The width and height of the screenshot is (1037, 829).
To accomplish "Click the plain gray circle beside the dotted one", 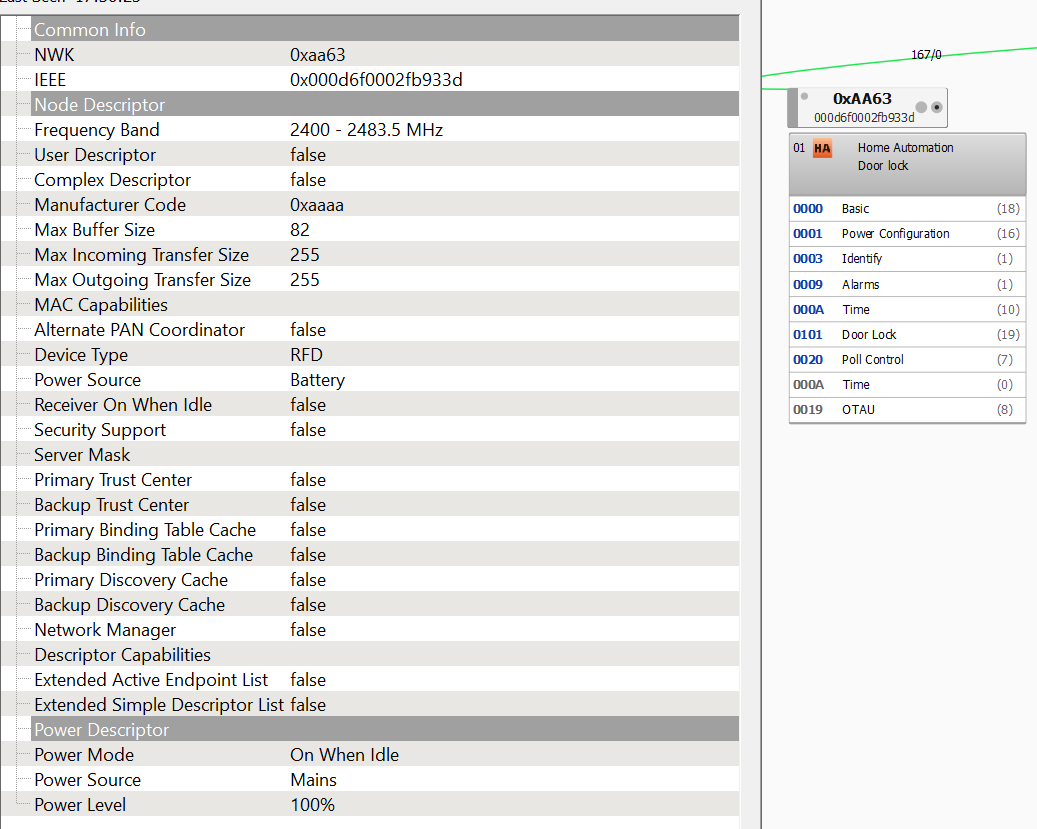I will (921, 107).
